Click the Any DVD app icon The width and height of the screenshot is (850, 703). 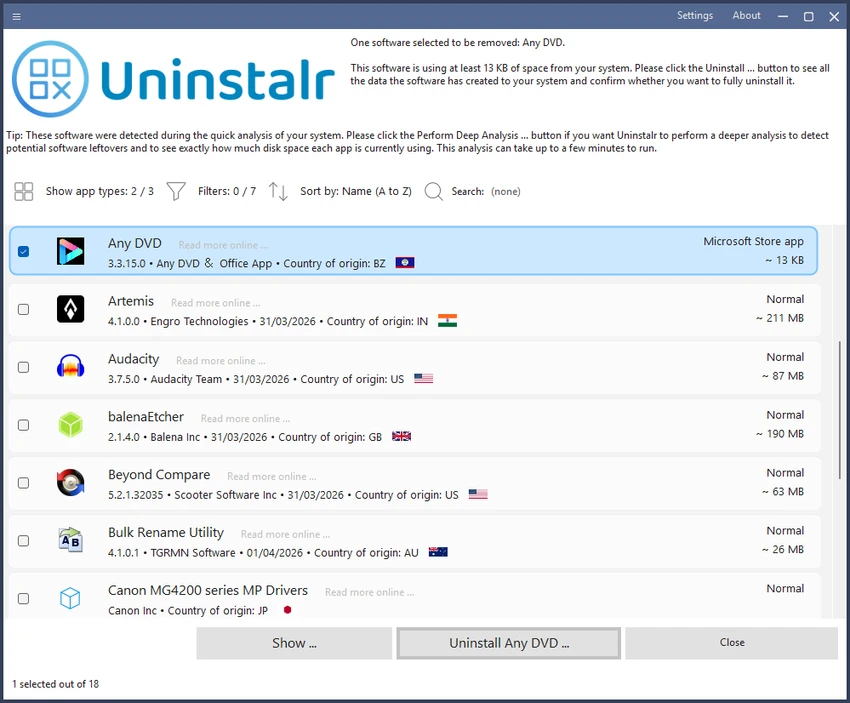(70, 251)
